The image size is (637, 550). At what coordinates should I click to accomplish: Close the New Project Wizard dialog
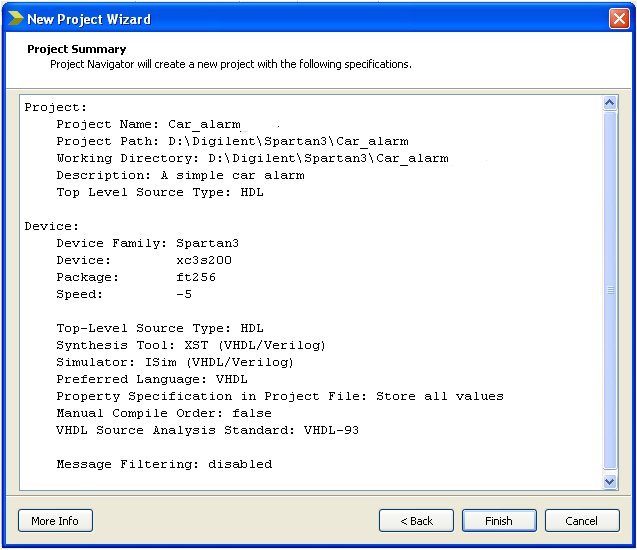pos(619,18)
